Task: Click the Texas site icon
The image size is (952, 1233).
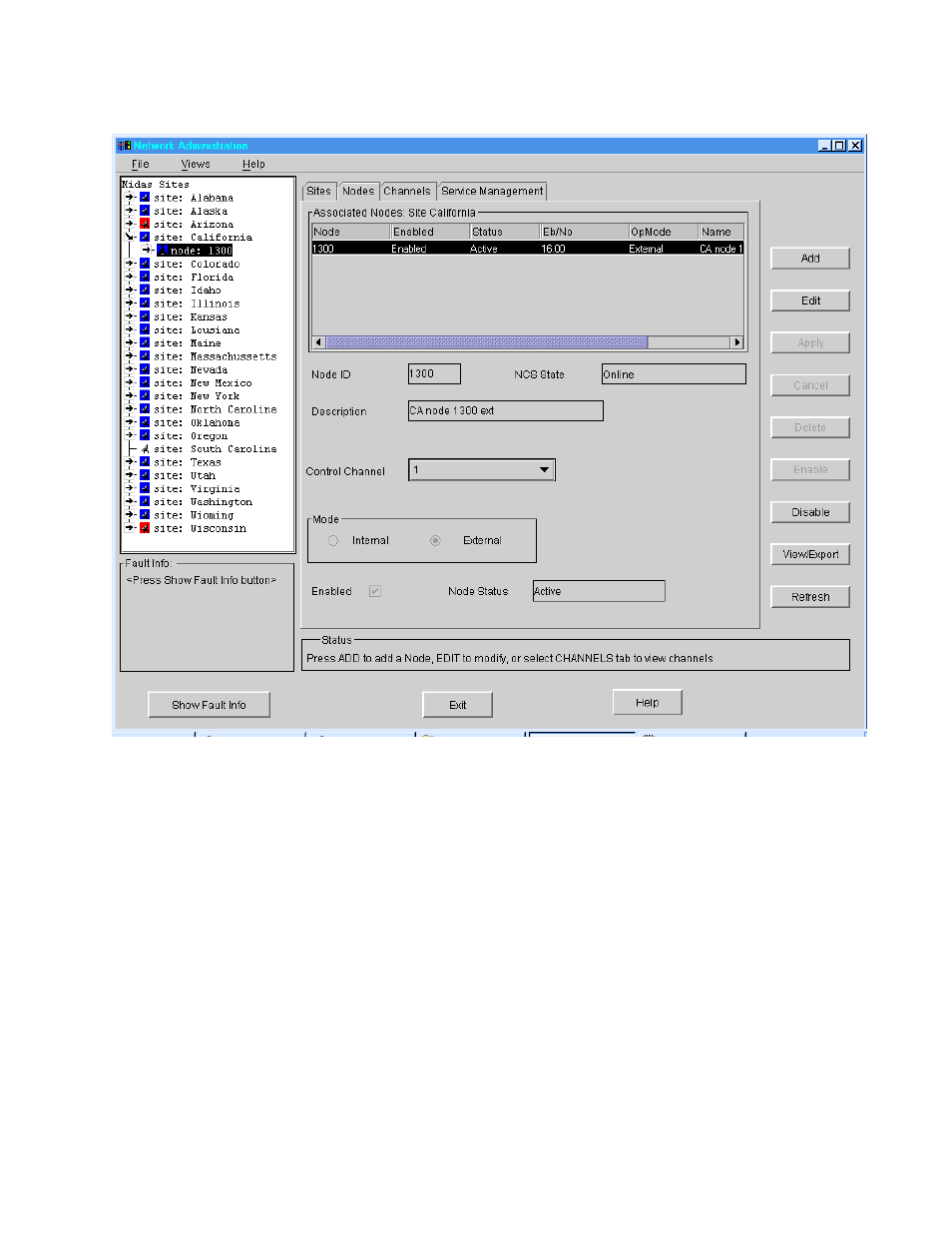Action: tap(145, 462)
